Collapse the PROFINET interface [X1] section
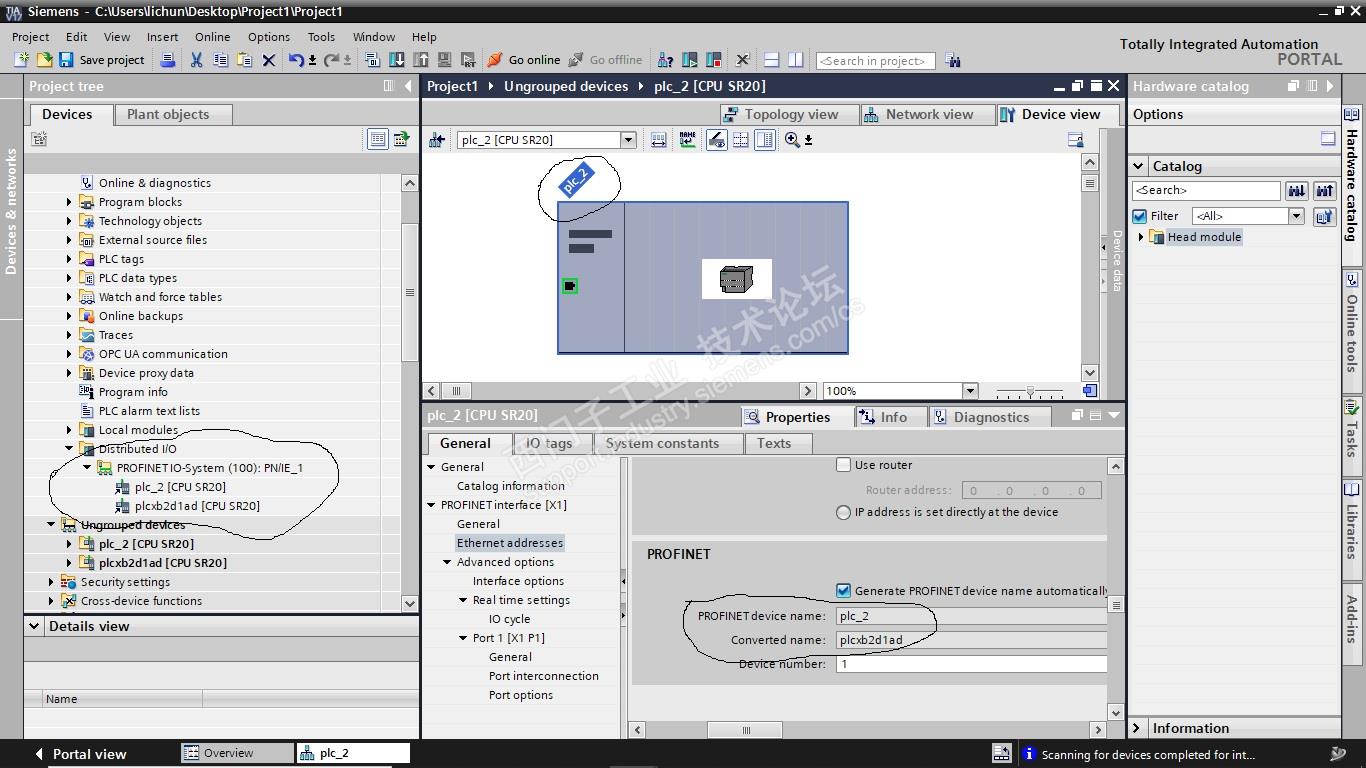Image resolution: width=1366 pixels, height=768 pixels. coord(432,505)
